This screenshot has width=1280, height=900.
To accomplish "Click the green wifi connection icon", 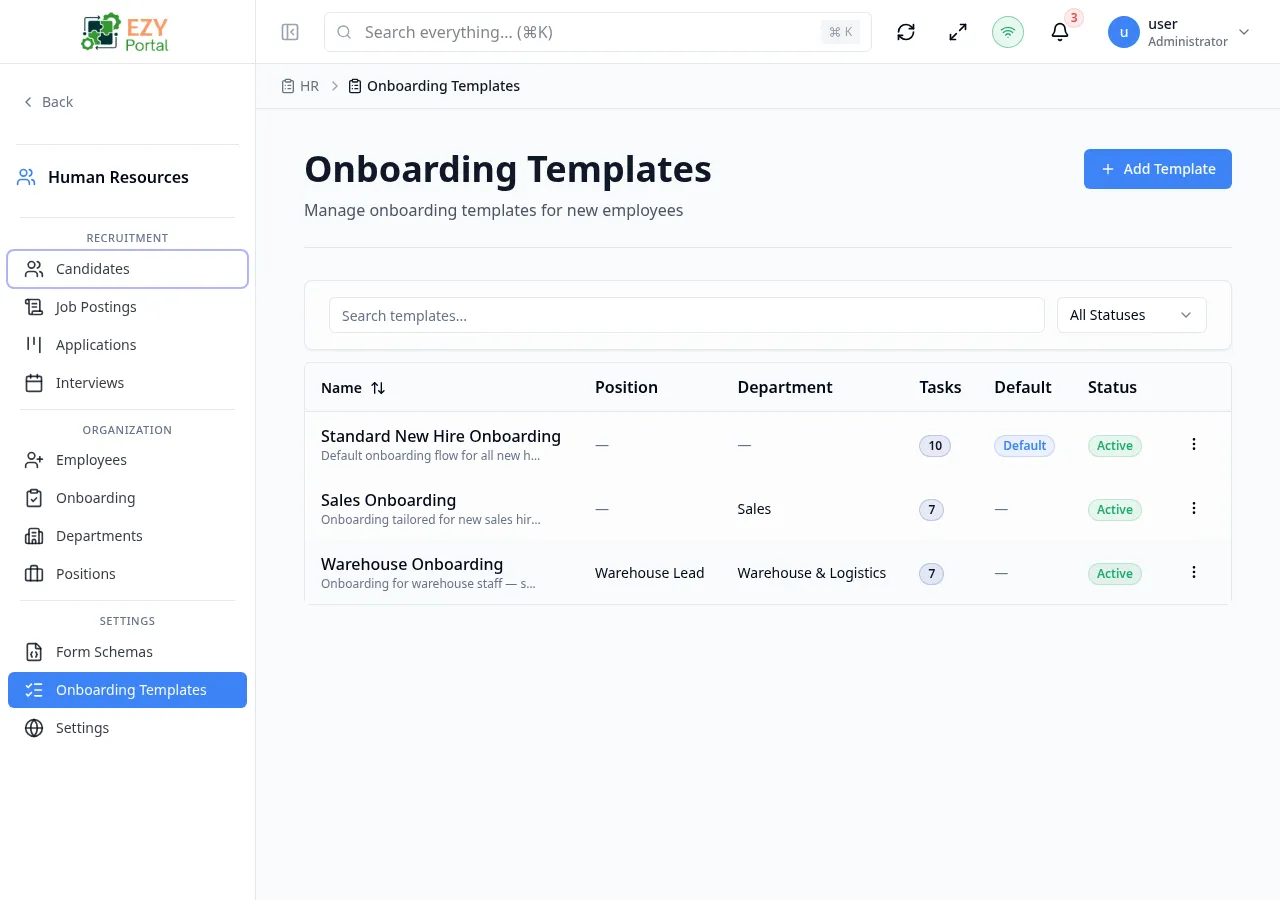I will (x=1008, y=32).
